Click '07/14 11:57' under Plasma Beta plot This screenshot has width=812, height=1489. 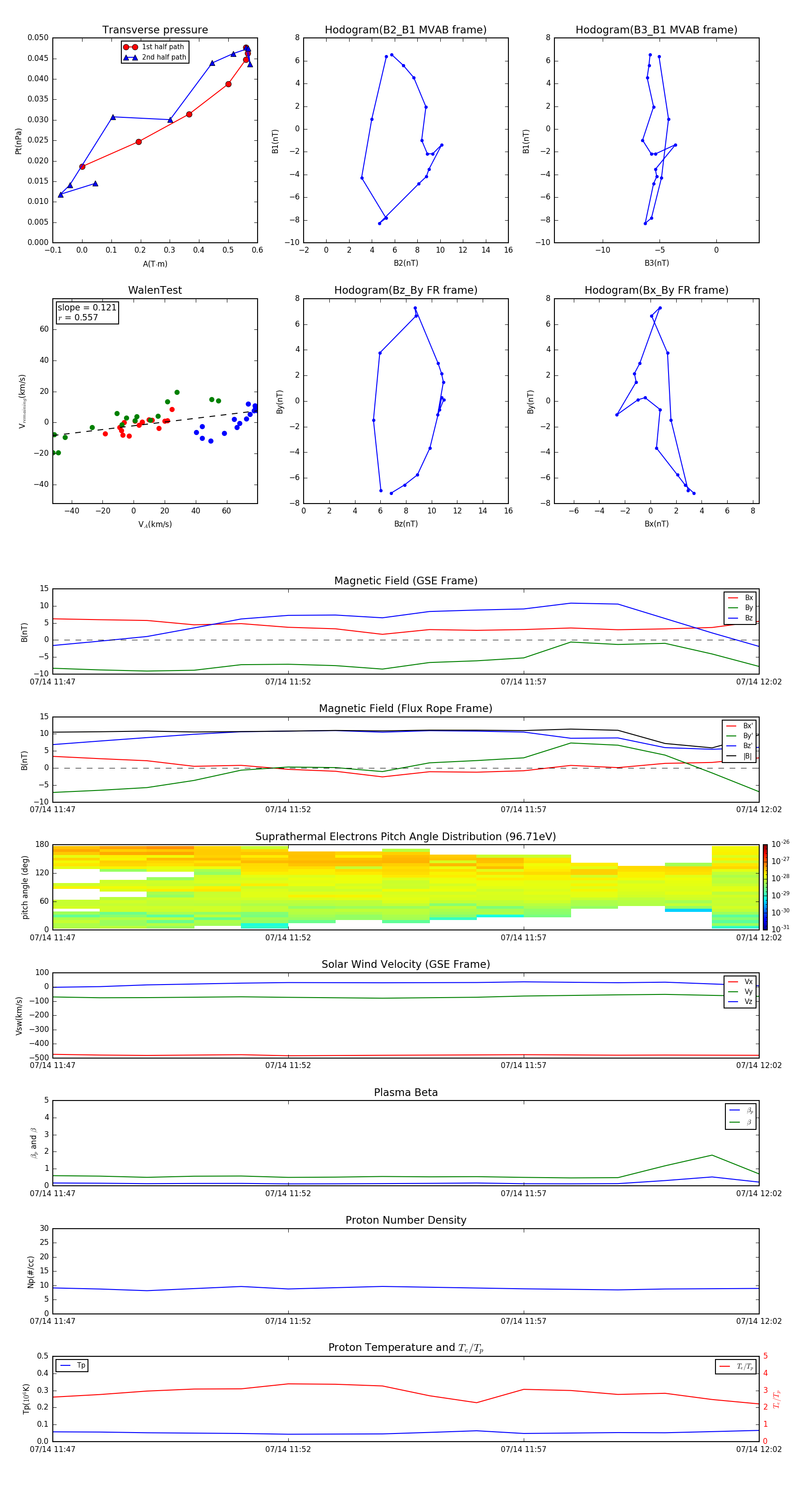click(x=523, y=1193)
